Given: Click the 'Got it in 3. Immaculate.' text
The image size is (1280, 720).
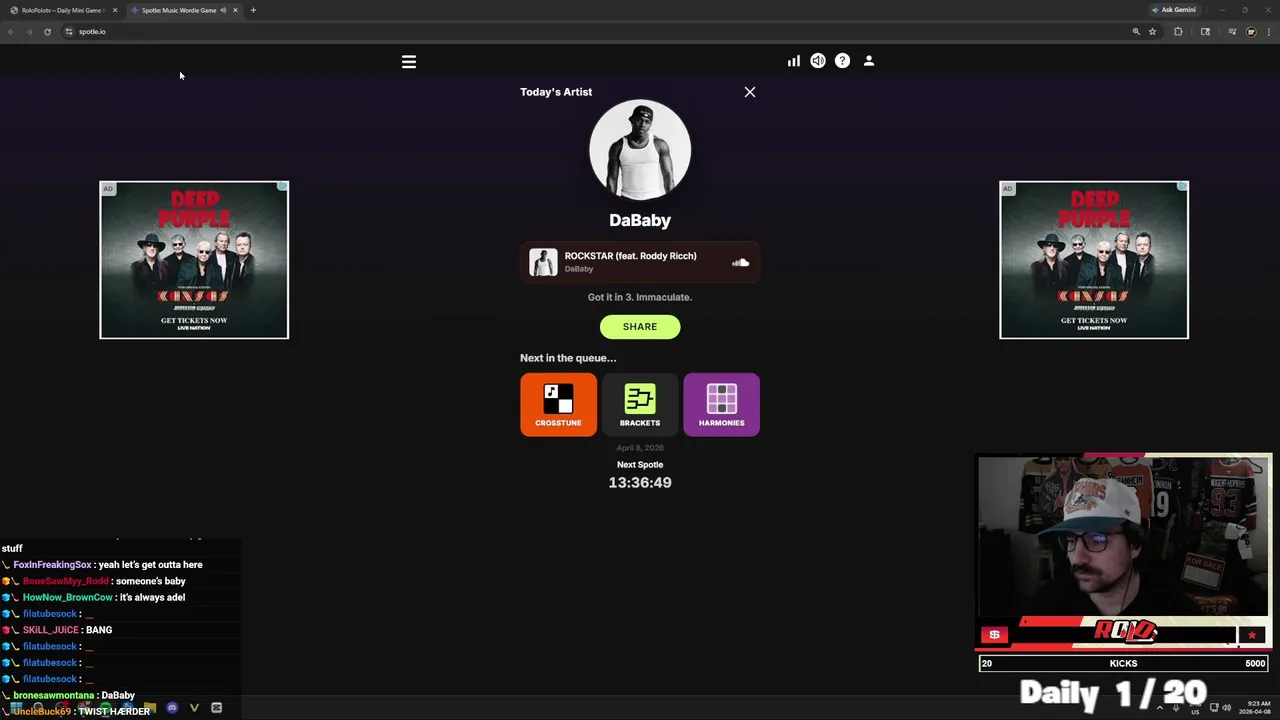Looking at the screenshot, I should pos(640,297).
